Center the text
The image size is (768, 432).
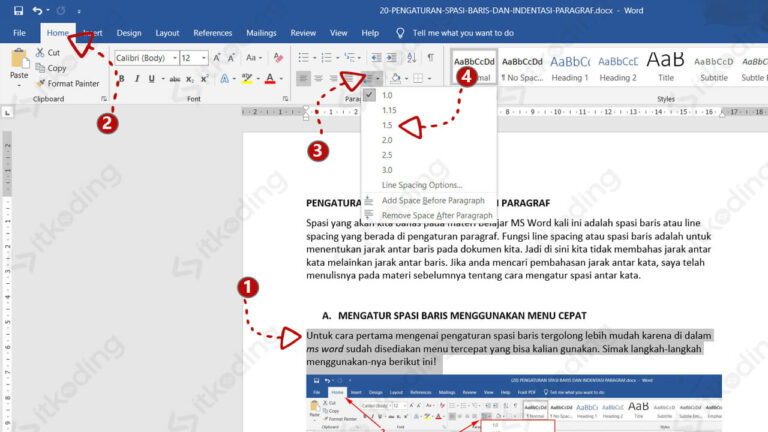pyautogui.click(x=318, y=78)
